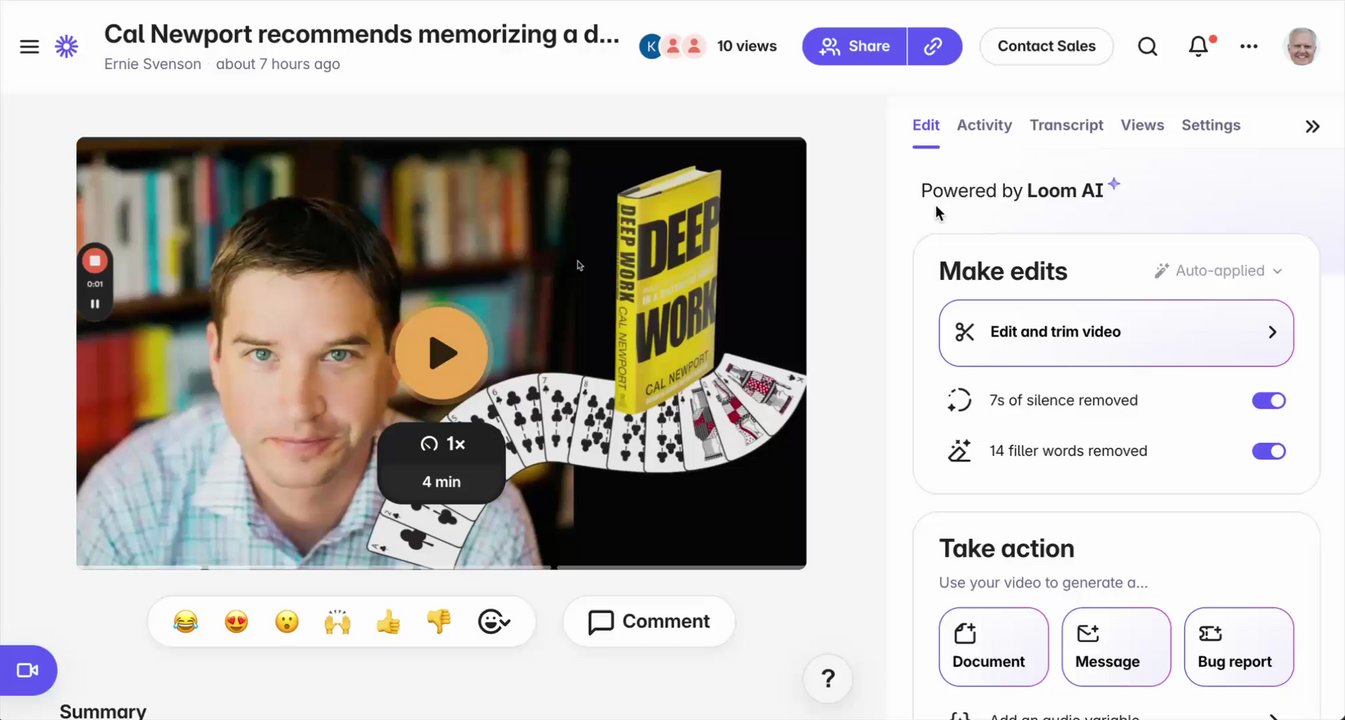The width and height of the screenshot is (1345, 720).
Task: Open the more options ellipsis menu
Action: coord(1249,46)
